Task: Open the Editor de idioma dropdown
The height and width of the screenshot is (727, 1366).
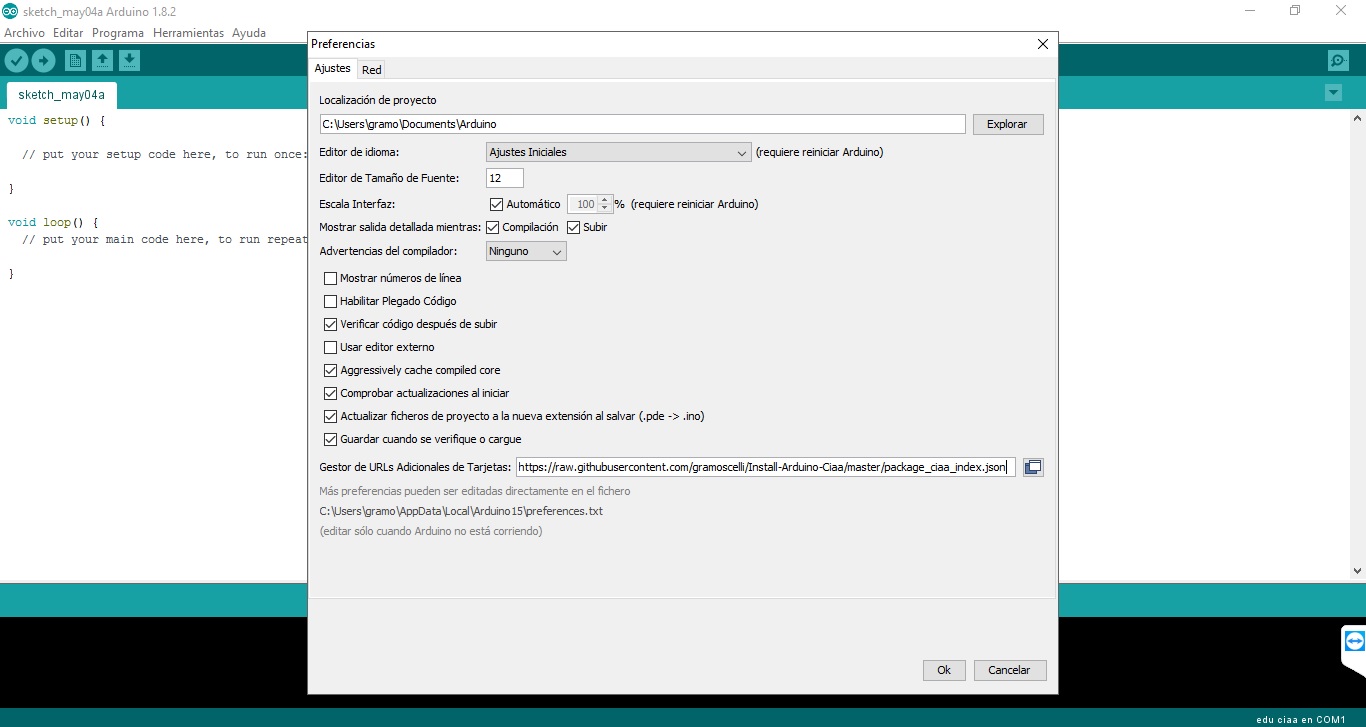Action: tap(618, 152)
